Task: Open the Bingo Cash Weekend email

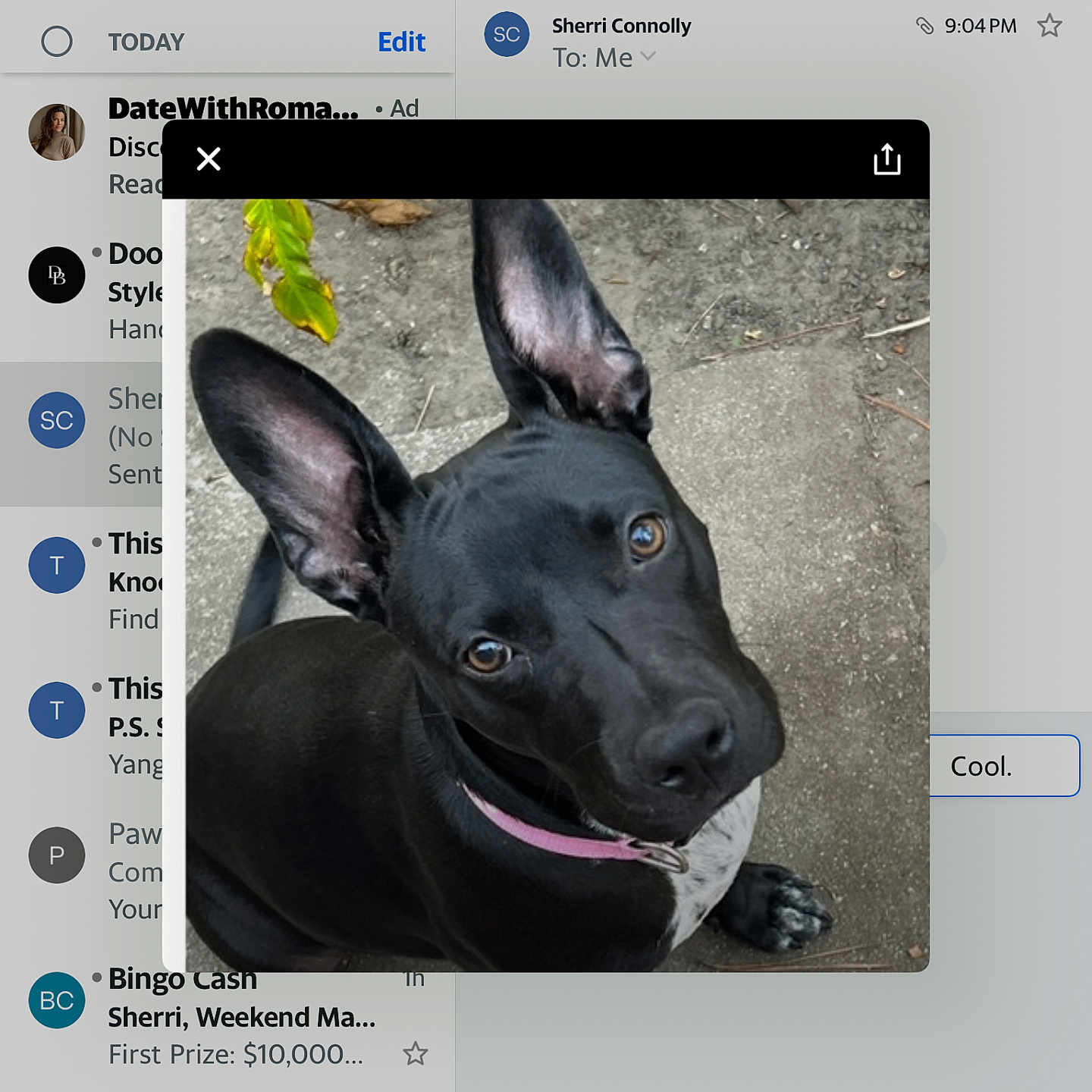Action: coord(243,1017)
